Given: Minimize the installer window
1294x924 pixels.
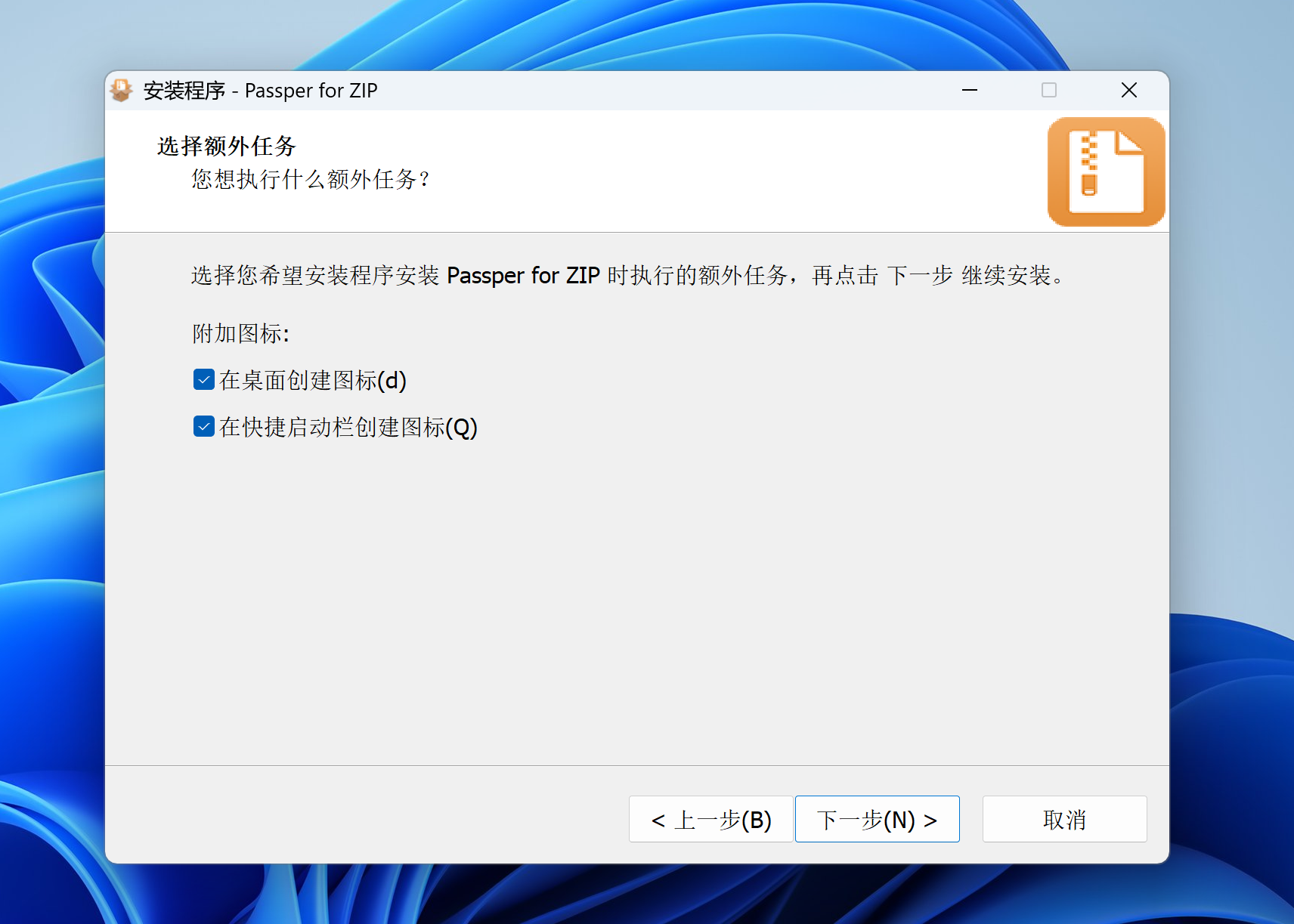Looking at the screenshot, I should (x=970, y=91).
